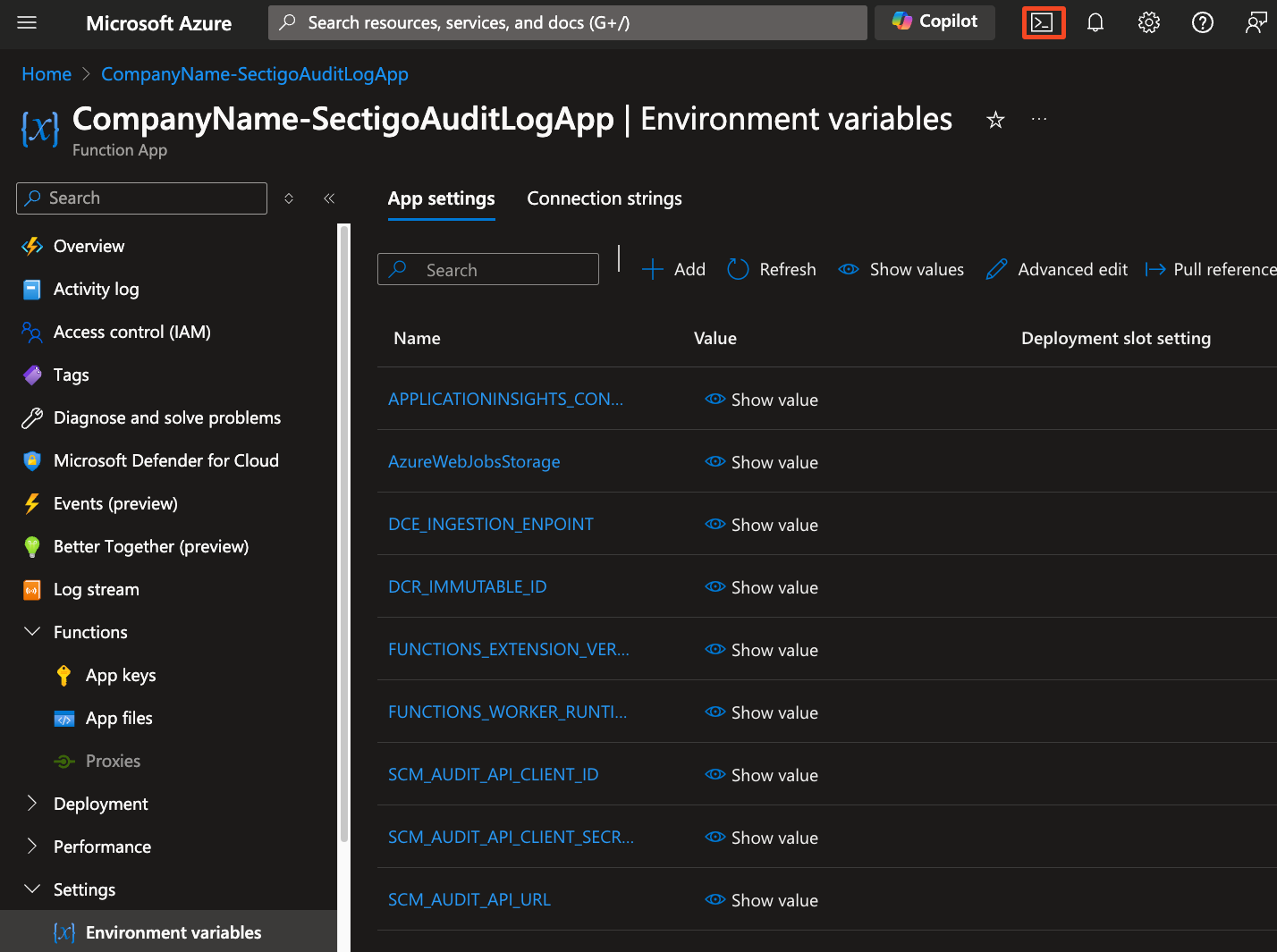Viewport: 1277px width, 952px height.
Task: Click the Activity log icon
Action: click(32, 289)
